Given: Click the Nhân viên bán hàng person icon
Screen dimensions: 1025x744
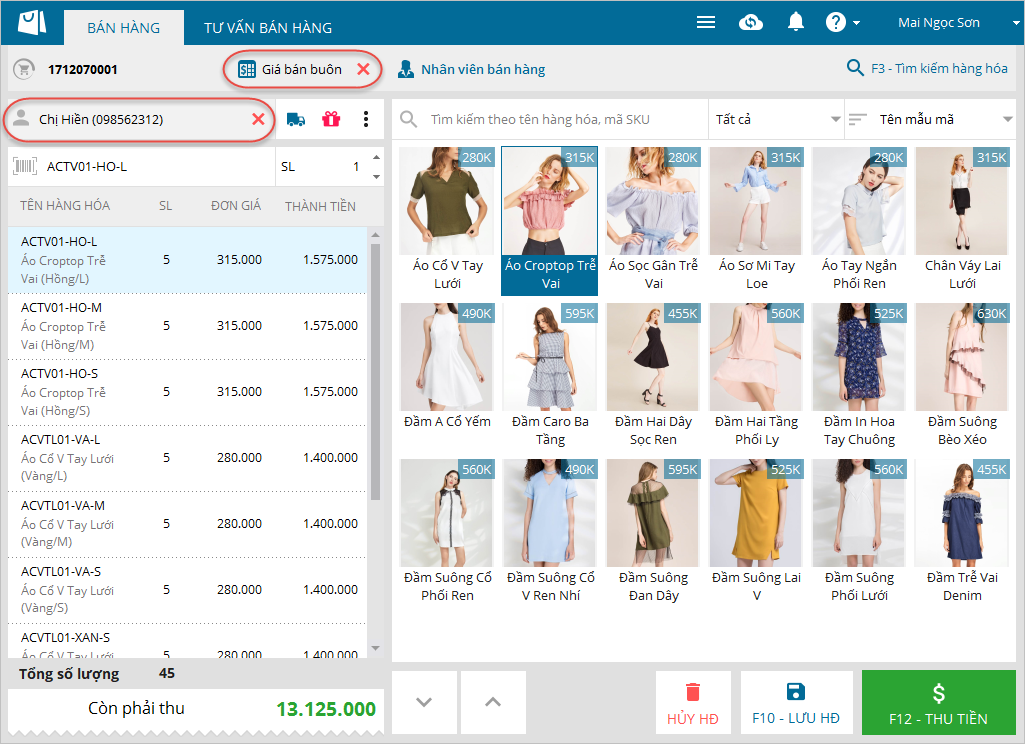Looking at the screenshot, I should 405,69.
